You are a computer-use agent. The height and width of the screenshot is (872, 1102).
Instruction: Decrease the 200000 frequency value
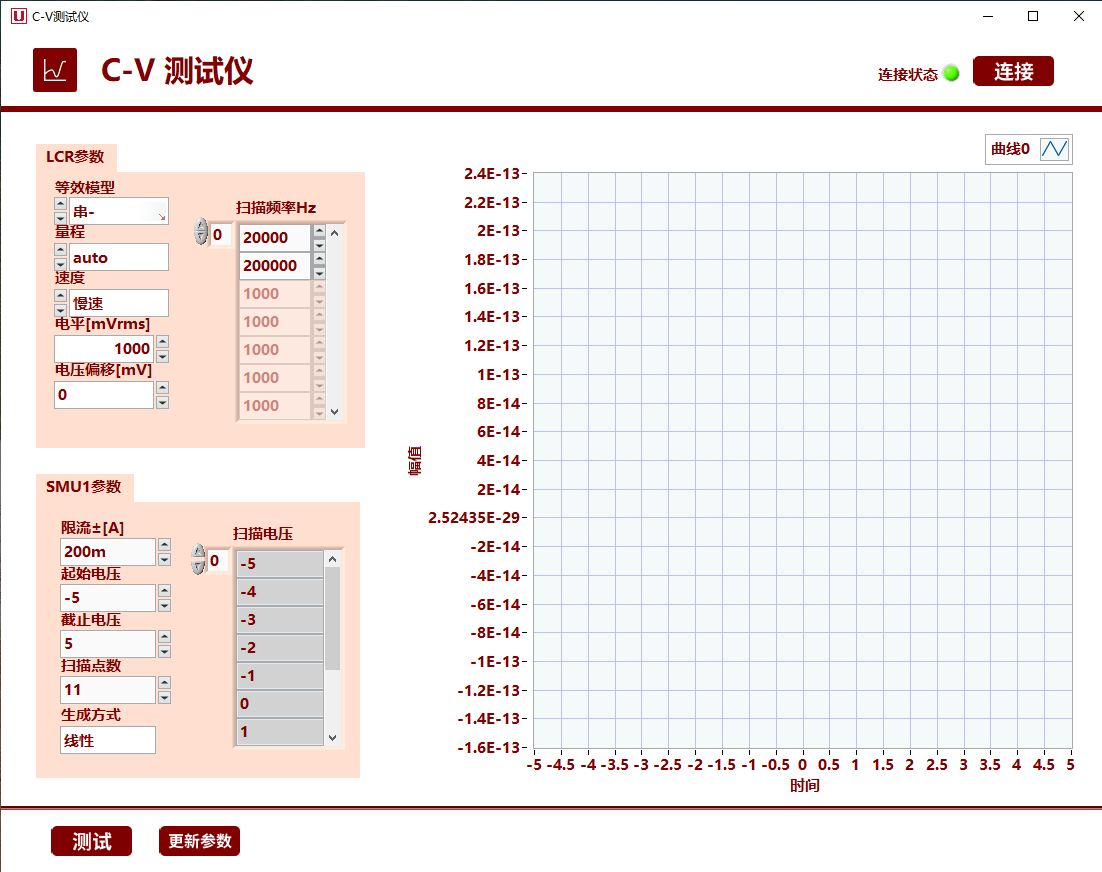319,273
